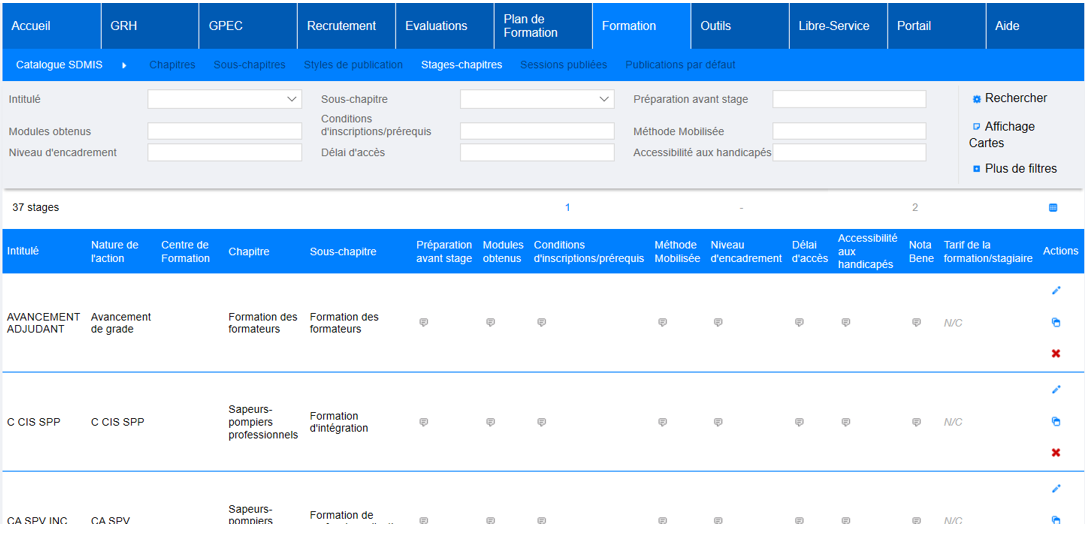Click the Modules obtenus input field
The height and width of the screenshot is (547, 1085).
[225, 131]
